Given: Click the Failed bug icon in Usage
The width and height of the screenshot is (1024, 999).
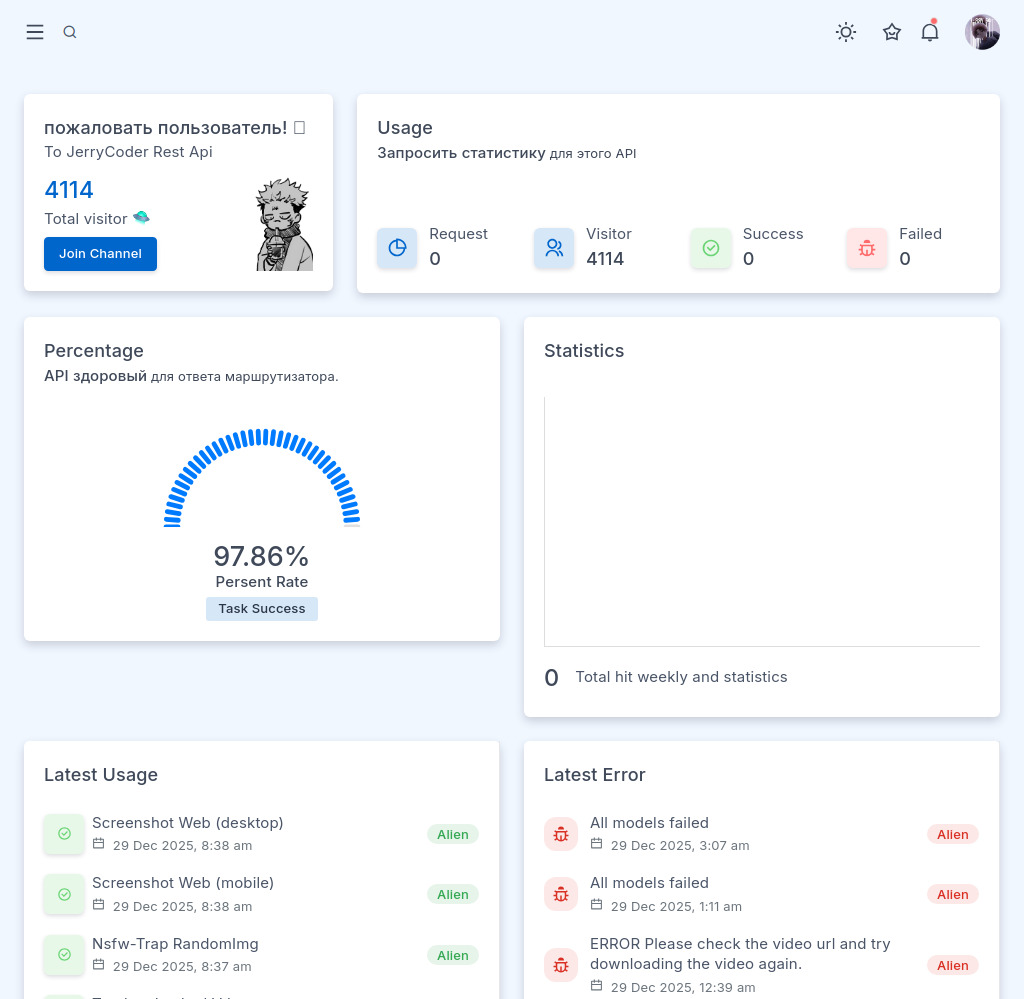Looking at the screenshot, I should tap(867, 248).
